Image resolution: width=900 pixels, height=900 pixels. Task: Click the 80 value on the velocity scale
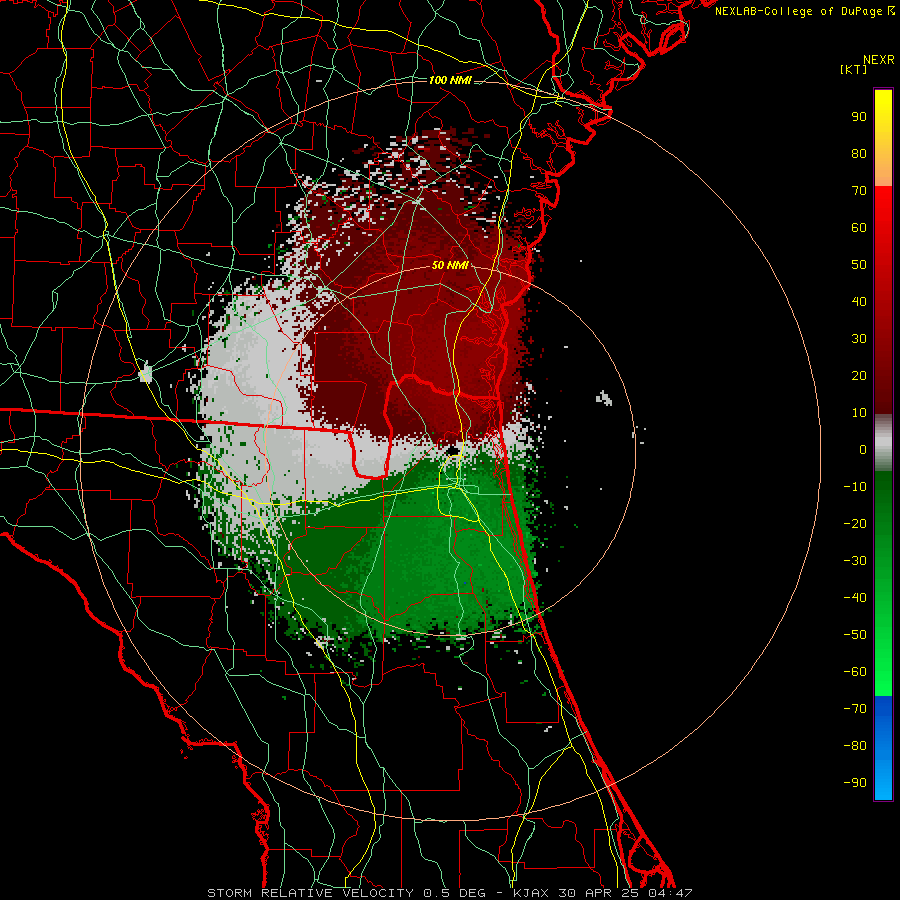click(859, 153)
